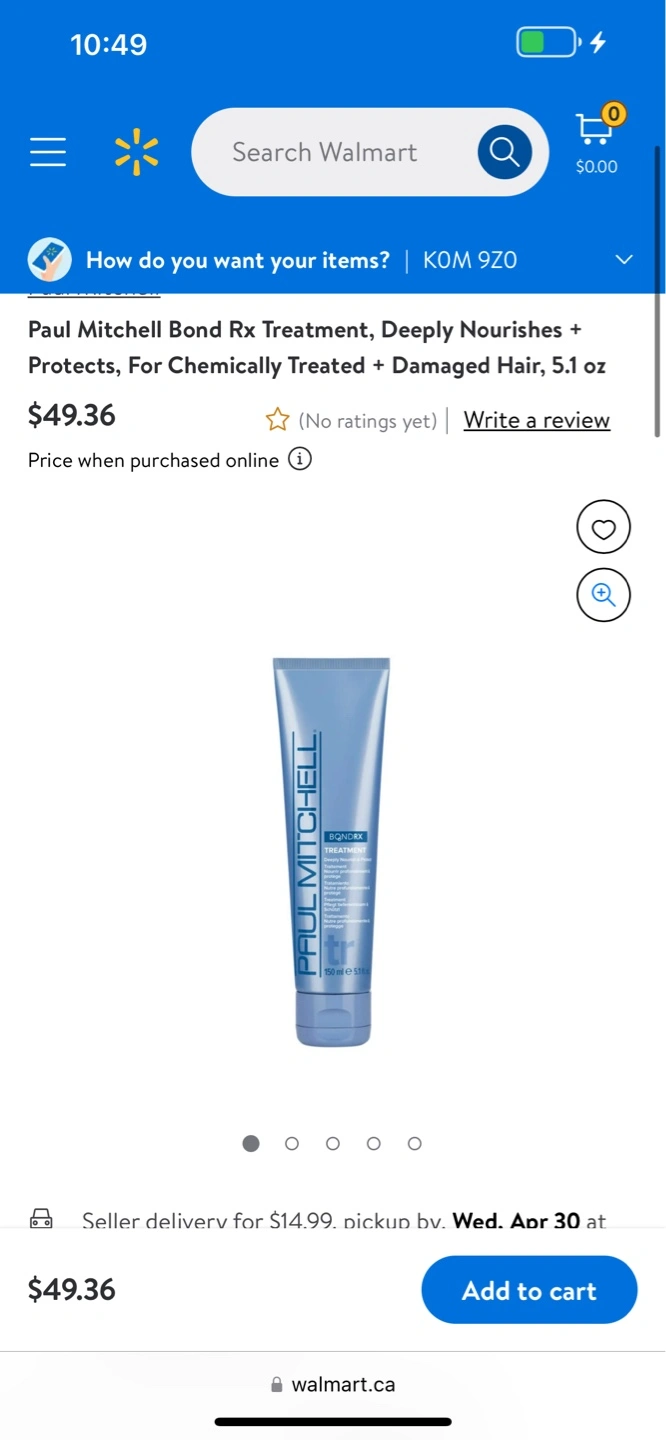Screen dimensions: 666x1440
Task: Select the third image carousel dot
Action: click(333, 1143)
